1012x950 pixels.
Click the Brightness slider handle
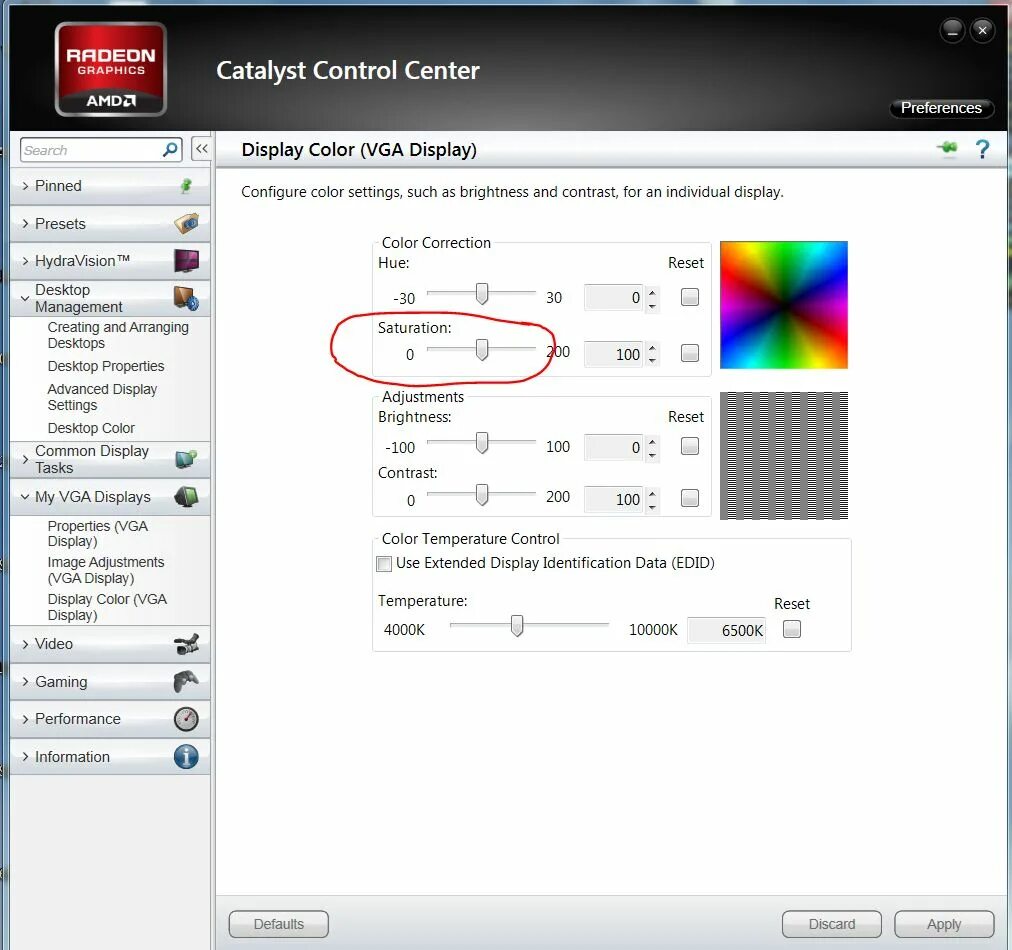point(481,443)
